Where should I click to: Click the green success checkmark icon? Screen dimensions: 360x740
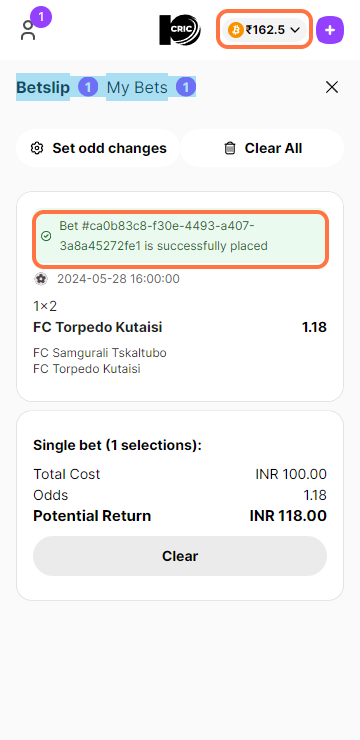(x=46, y=236)
